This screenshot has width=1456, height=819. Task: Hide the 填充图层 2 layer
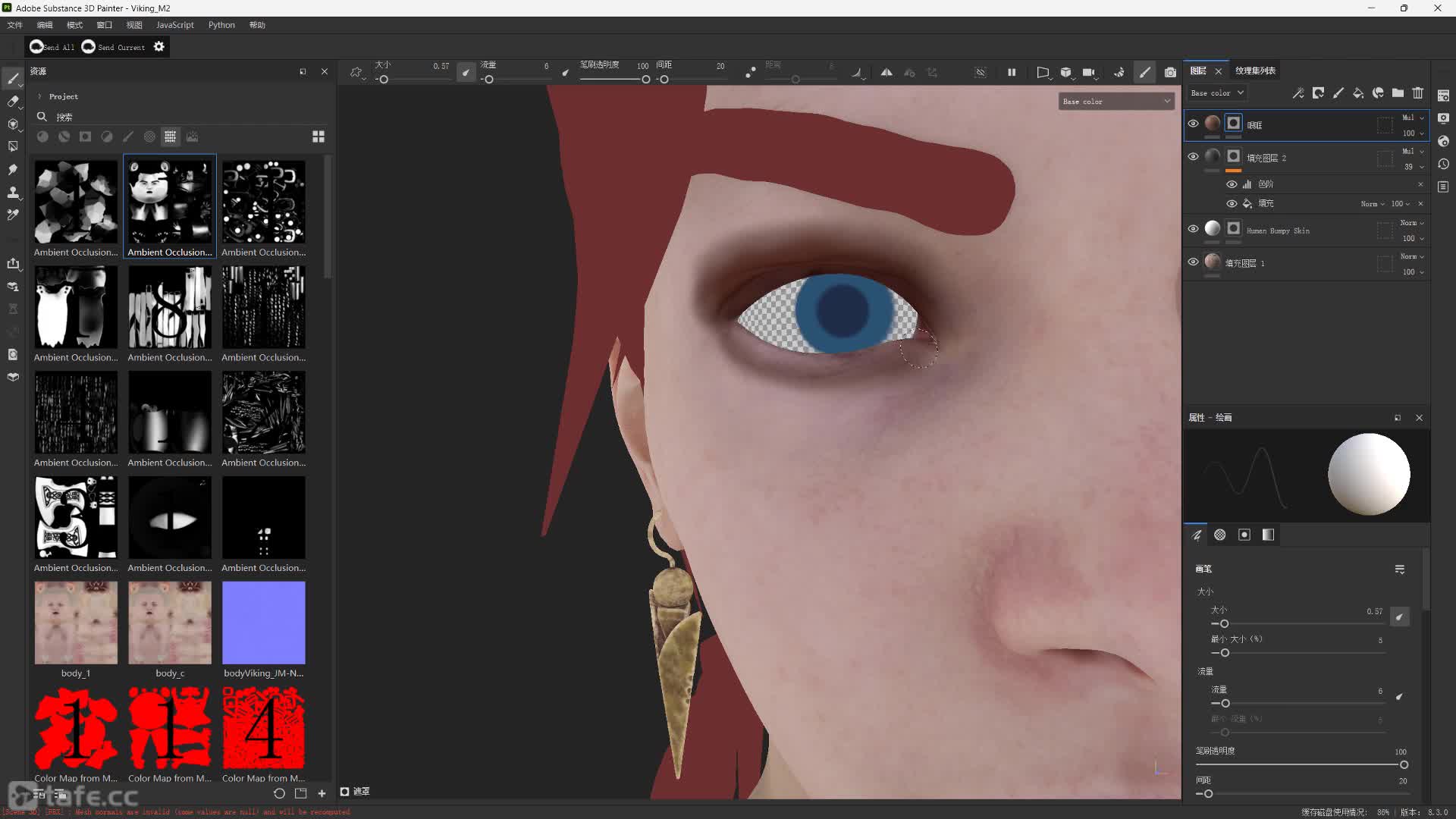click(1193, 156)
